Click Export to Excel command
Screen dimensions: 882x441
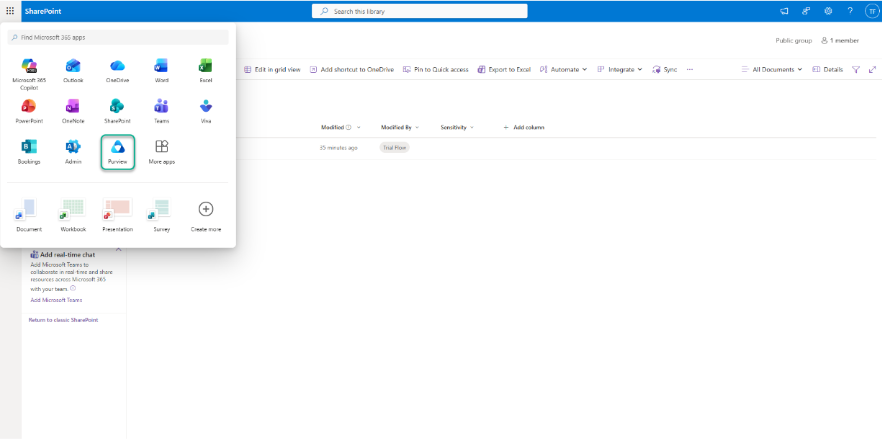coord(504,69)
